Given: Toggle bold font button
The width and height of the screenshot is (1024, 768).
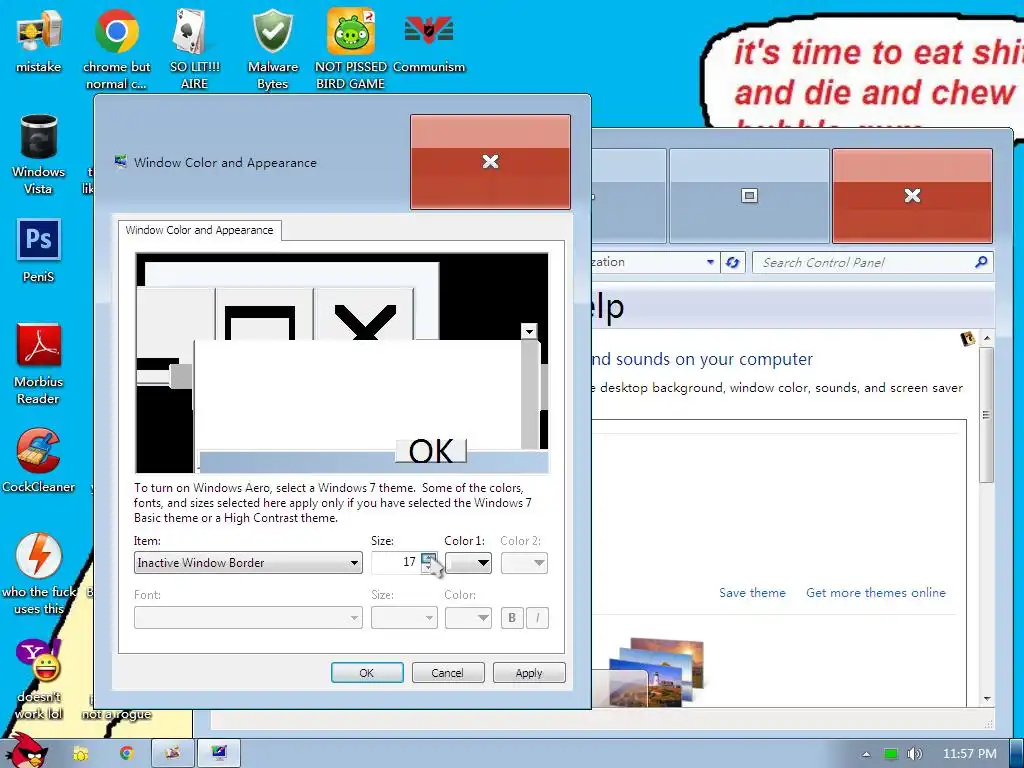Looking at the screenshot, I should coord(512,618).
